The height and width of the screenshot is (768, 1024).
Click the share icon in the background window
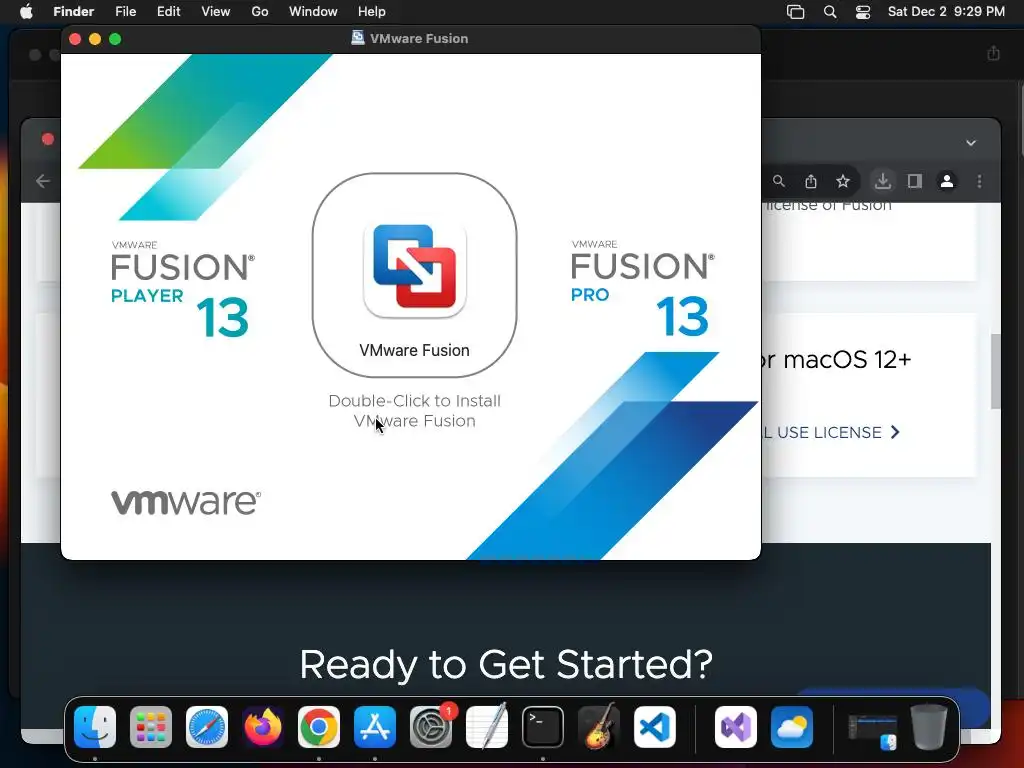tap(993, 53)
